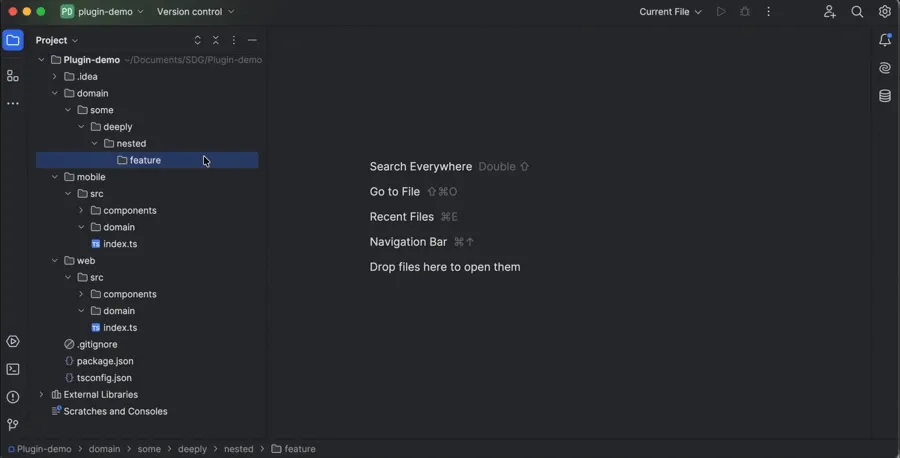Click the Search Everywhere magnifier icon
The width and height of the screenshot is (900, 458).
857,12
